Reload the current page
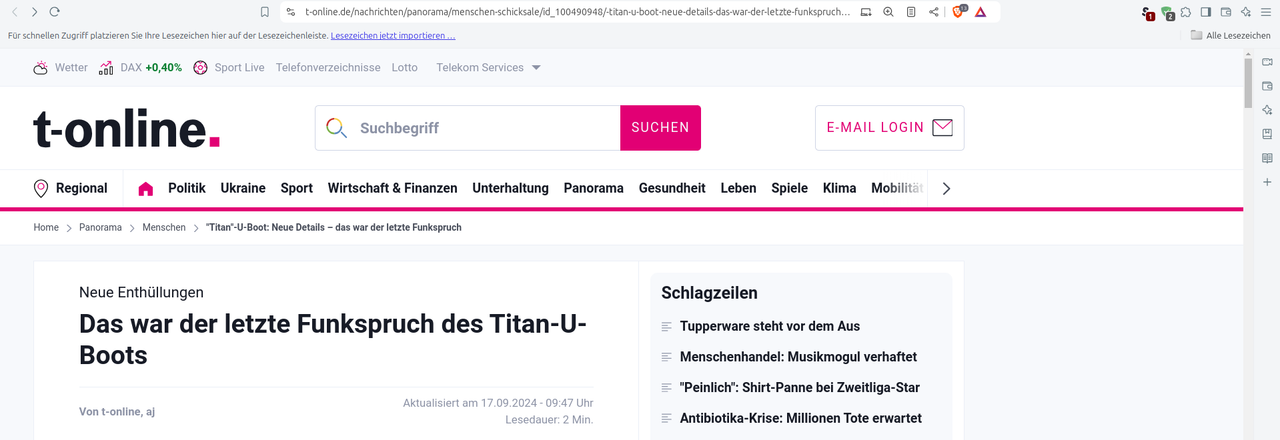This screenshot has height=440, width=1280. 54,12
